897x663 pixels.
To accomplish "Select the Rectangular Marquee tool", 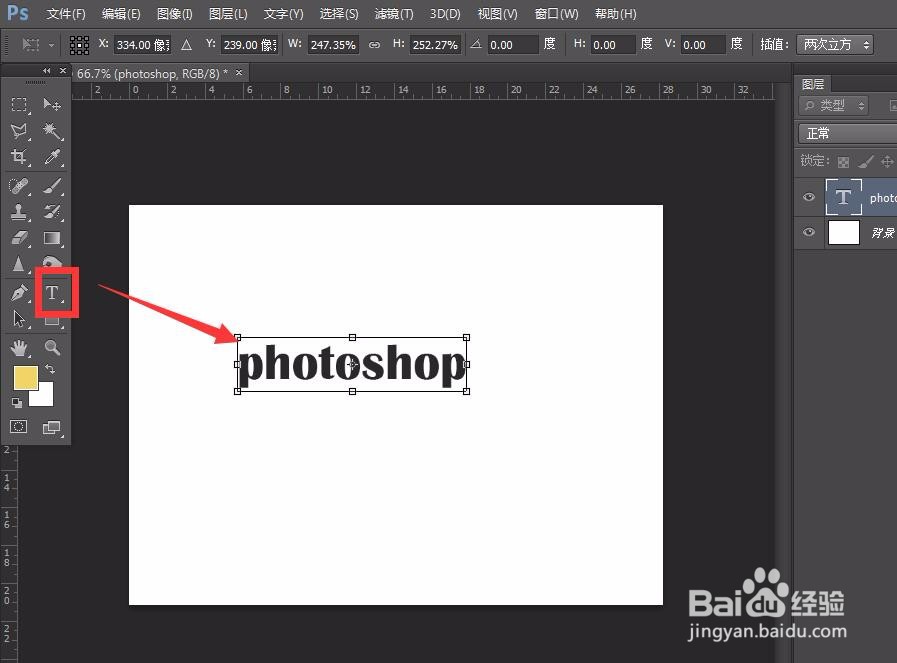I will [x=19, y=104].
